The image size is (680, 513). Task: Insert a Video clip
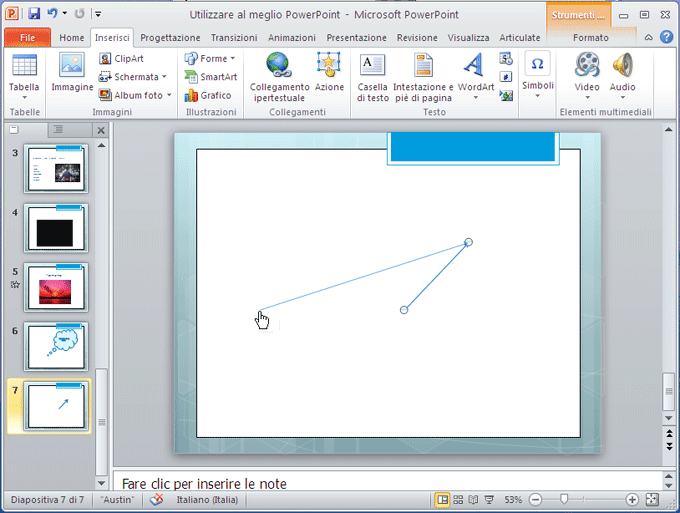coord(587,65)
